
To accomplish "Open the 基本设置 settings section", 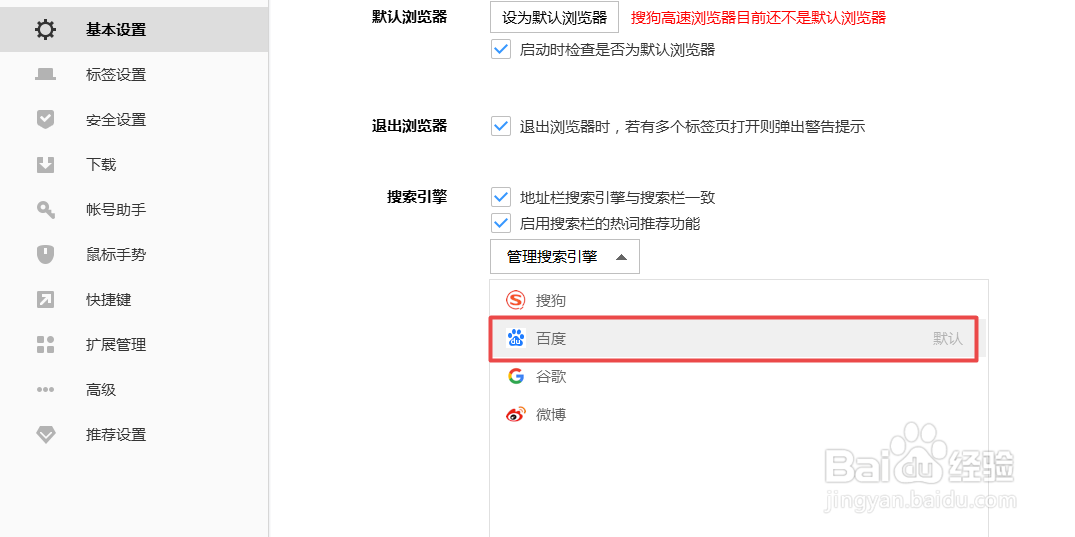I will (x=134, y=29).
